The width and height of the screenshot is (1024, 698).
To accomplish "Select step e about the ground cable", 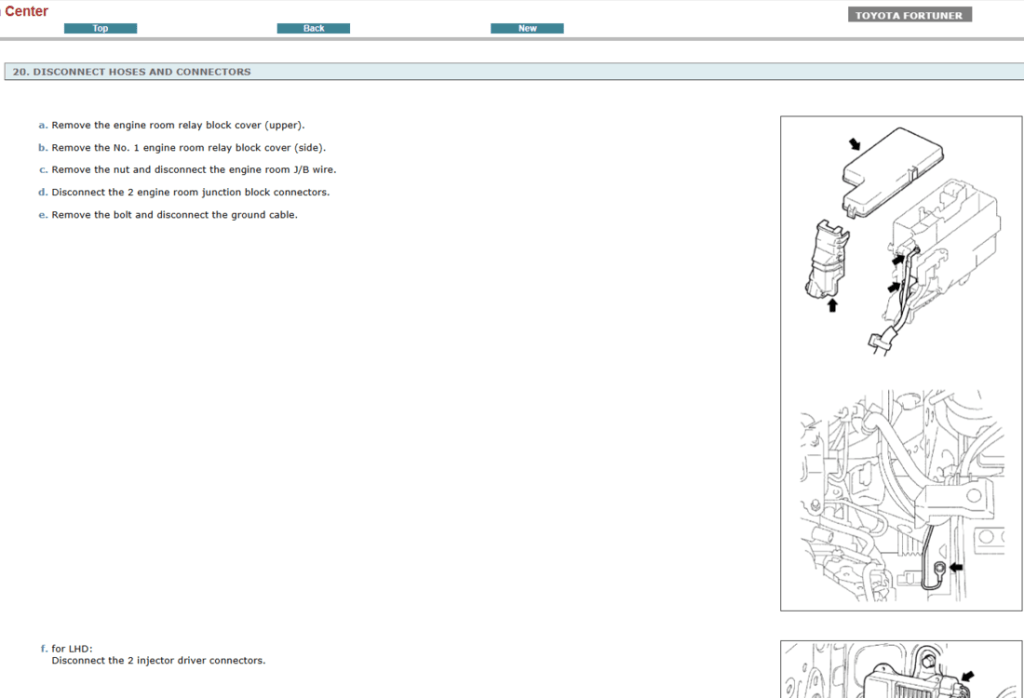I will (175, 214).
